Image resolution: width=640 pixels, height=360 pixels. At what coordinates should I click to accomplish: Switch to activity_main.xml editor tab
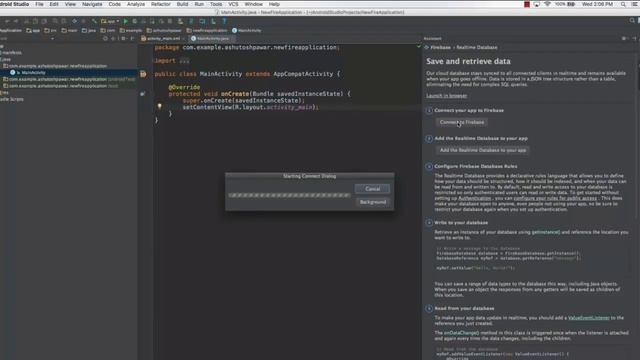pos(162,38)
